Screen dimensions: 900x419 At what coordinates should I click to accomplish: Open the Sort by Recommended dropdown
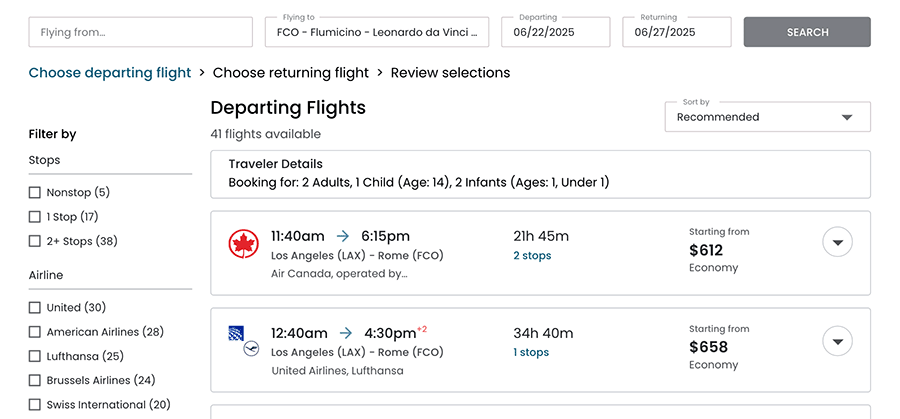point(767,117)
